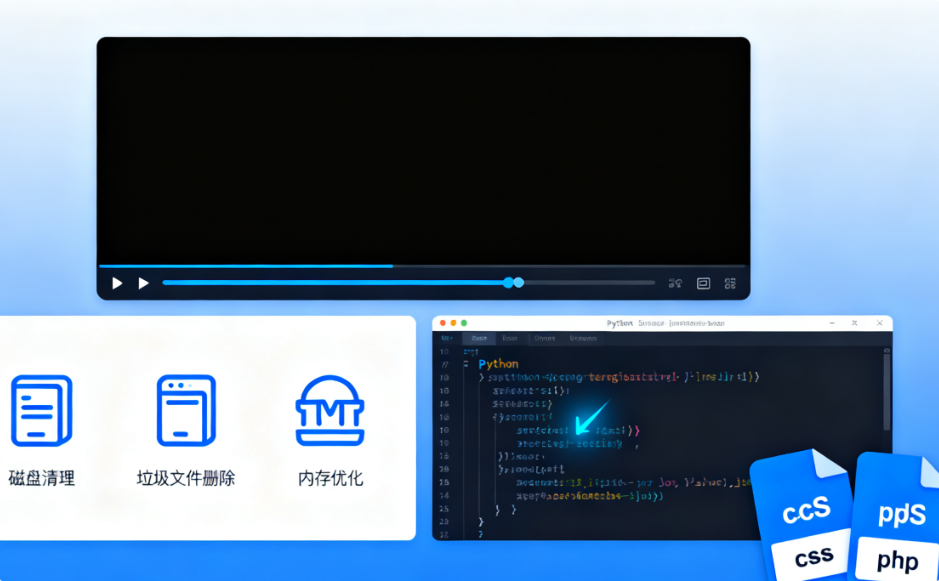
Task: Switch to the third tab in code editor
Action: [x=510, y=339]
